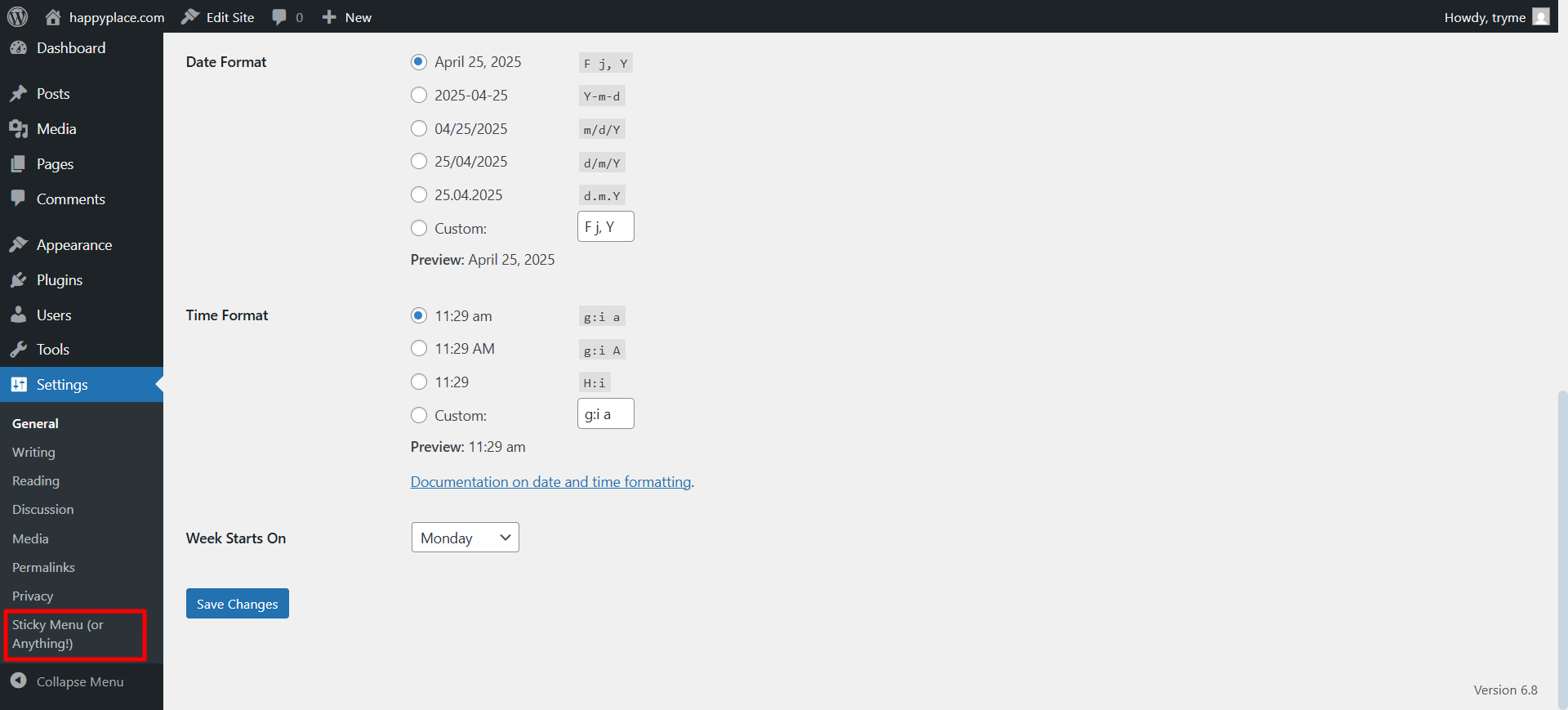Select the 11:29 AM uppercase time format
This screenshot has height=710, width=1568.
coord(419,348)
